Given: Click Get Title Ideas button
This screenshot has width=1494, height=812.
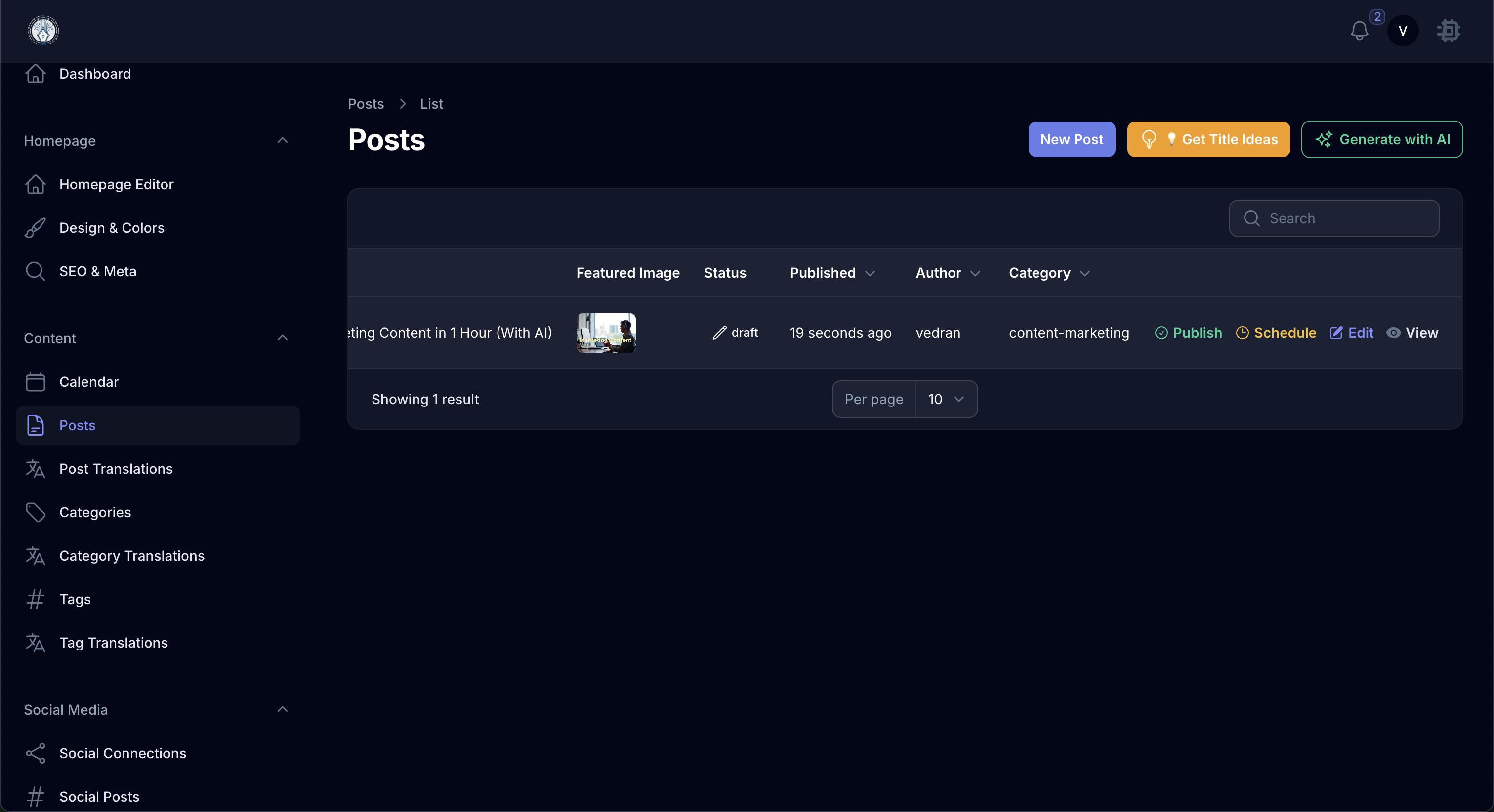Looking at the screenshot, I should [x=1208, y=139].
